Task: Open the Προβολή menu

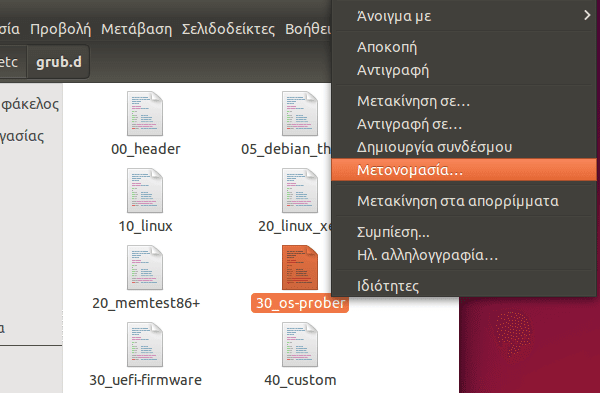Action: pos(60,29)
